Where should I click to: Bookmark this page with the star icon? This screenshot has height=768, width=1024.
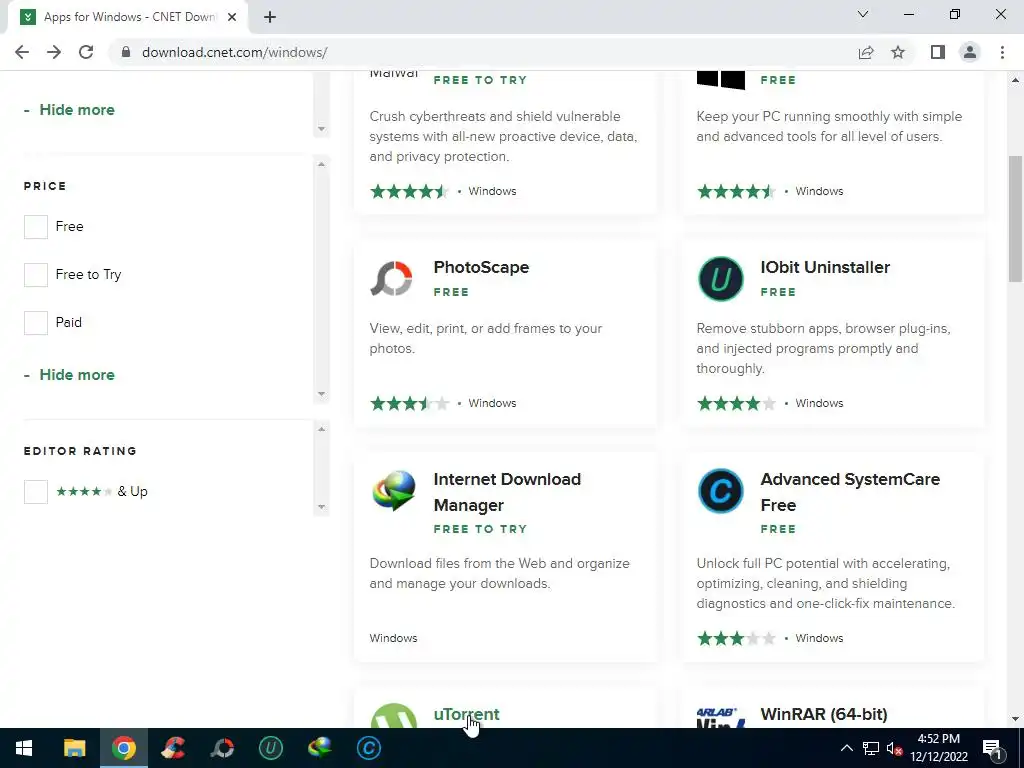point(898,52)
